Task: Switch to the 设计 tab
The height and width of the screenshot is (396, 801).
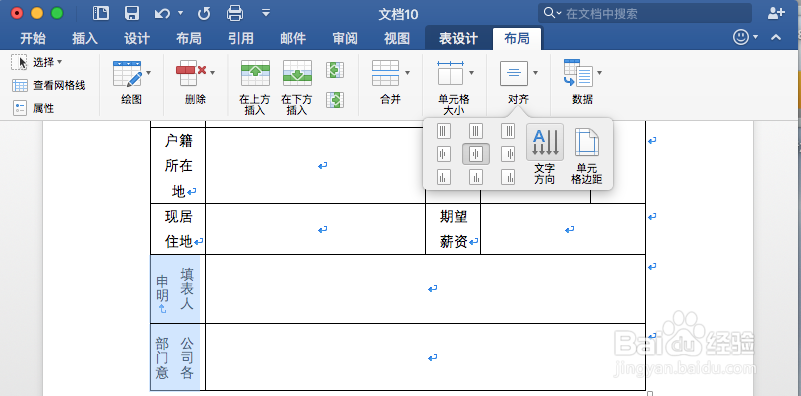Action: click(136, 38)
